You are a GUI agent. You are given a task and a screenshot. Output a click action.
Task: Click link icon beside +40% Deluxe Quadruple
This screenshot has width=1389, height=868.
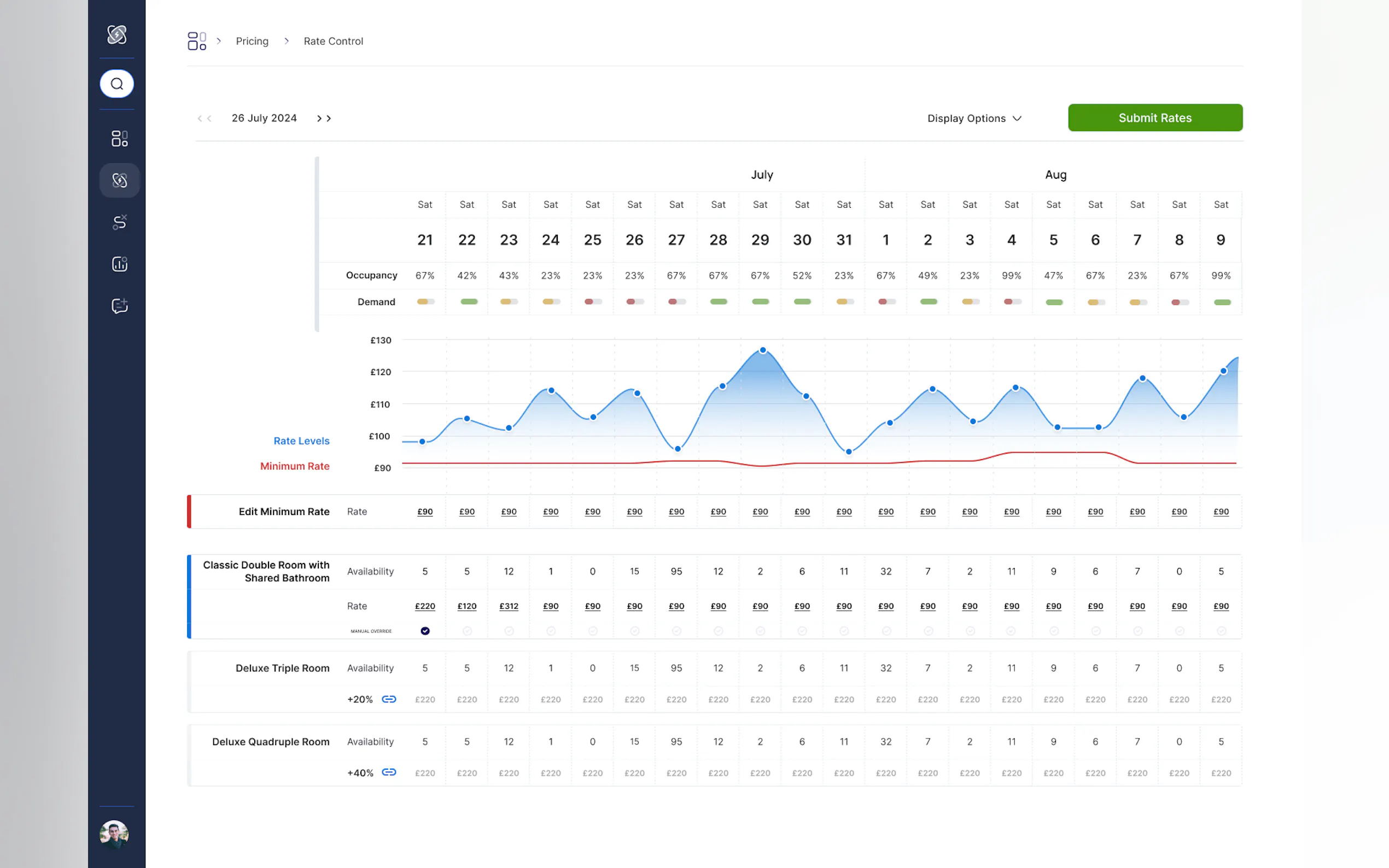(389, 772)
